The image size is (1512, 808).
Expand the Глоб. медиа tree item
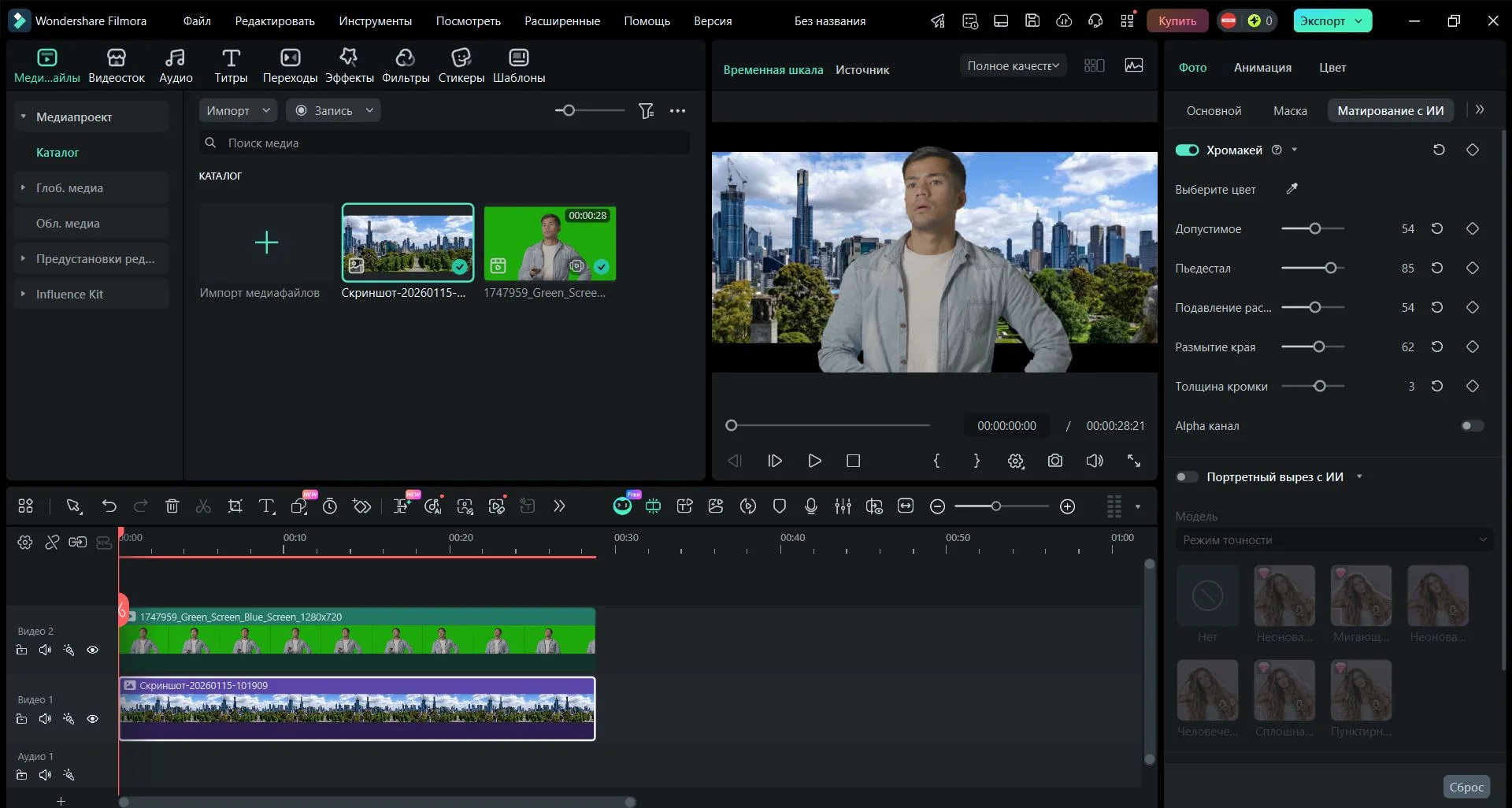pos(24,188)
